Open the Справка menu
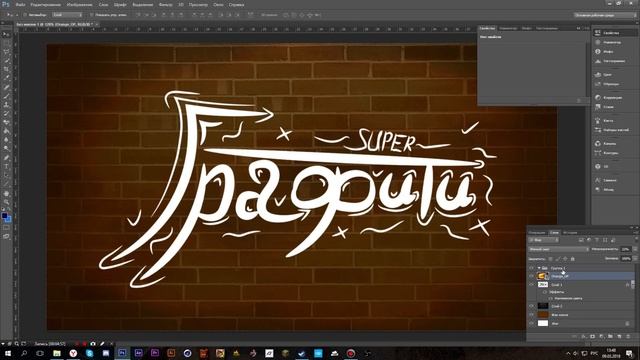This screenshot has height=360, width=640. [x=236, y=4]
